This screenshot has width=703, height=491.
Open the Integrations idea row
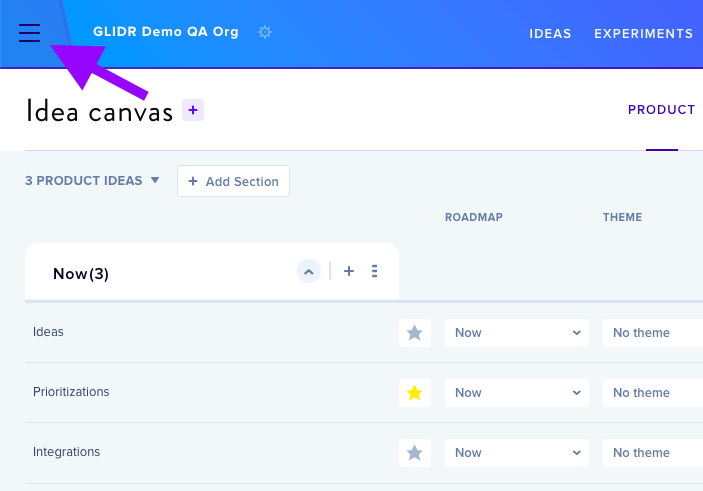coord(66,452)
